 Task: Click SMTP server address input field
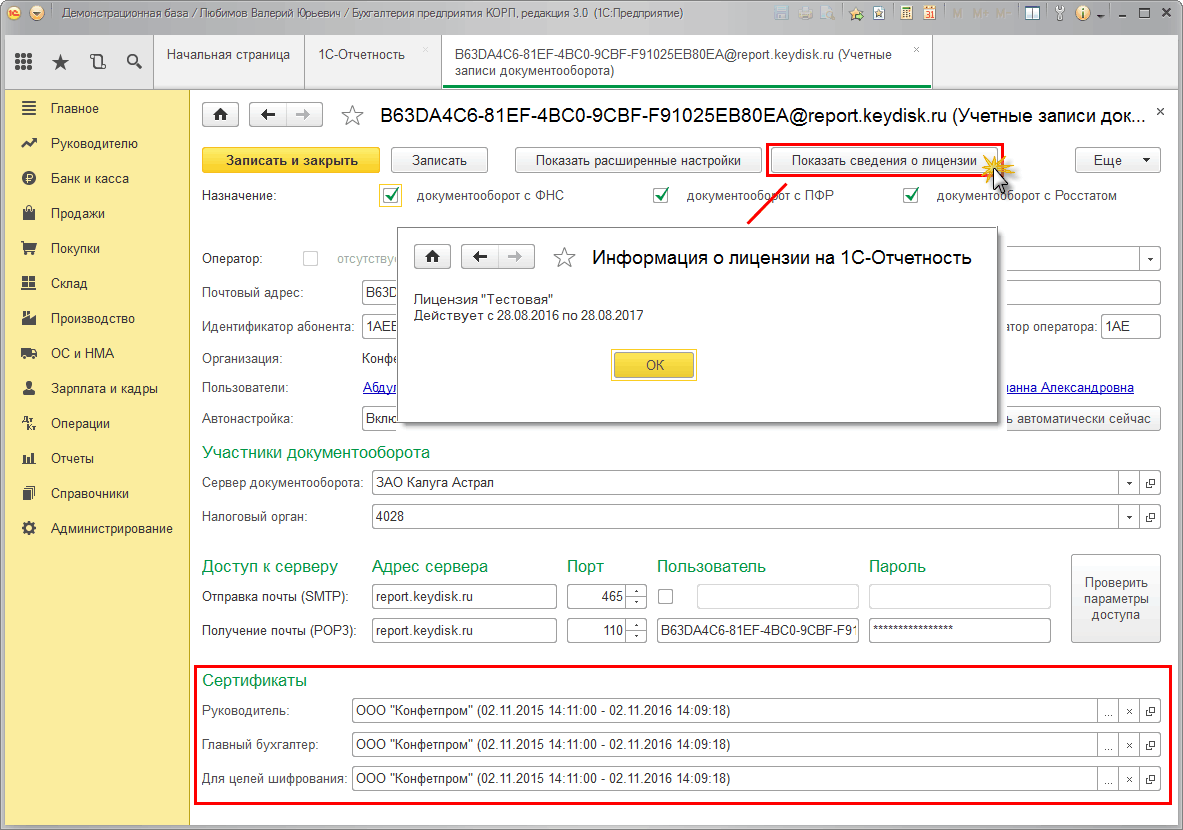click(x=463, y=597)
